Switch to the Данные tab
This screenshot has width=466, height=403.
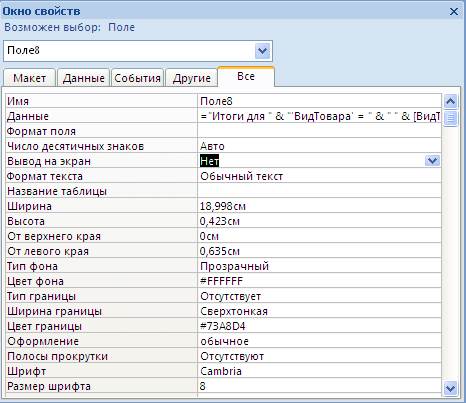(x=83, y=78)
